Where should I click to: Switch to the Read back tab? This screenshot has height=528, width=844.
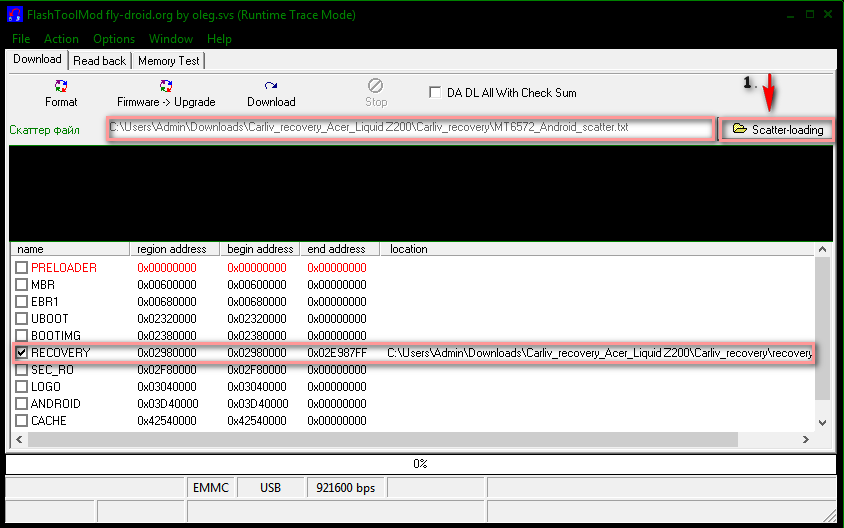click(100, 61)
